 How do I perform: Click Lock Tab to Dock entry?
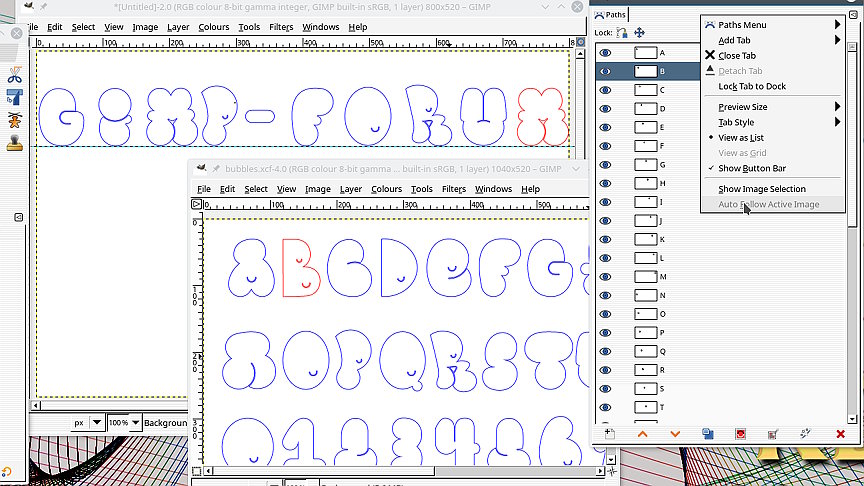point(751,86)
